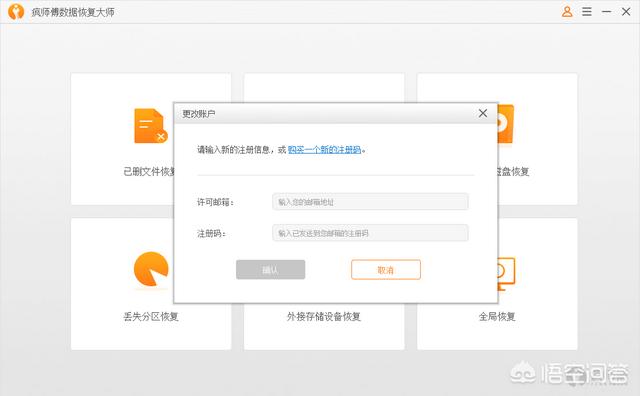Open the hamburger menu icon
The height and width of the screenshot is (396, 640).
[587, 11]
